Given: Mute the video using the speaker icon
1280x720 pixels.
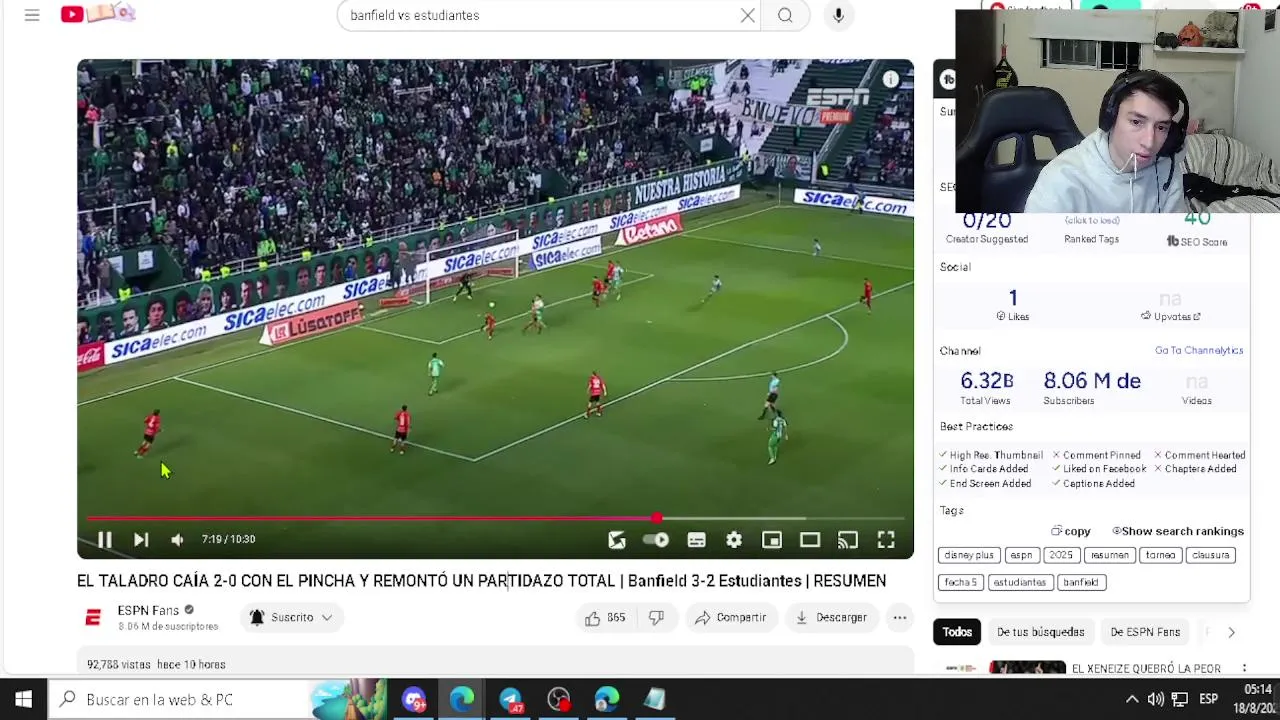Looking at the screenshot, I should (177, 540).
